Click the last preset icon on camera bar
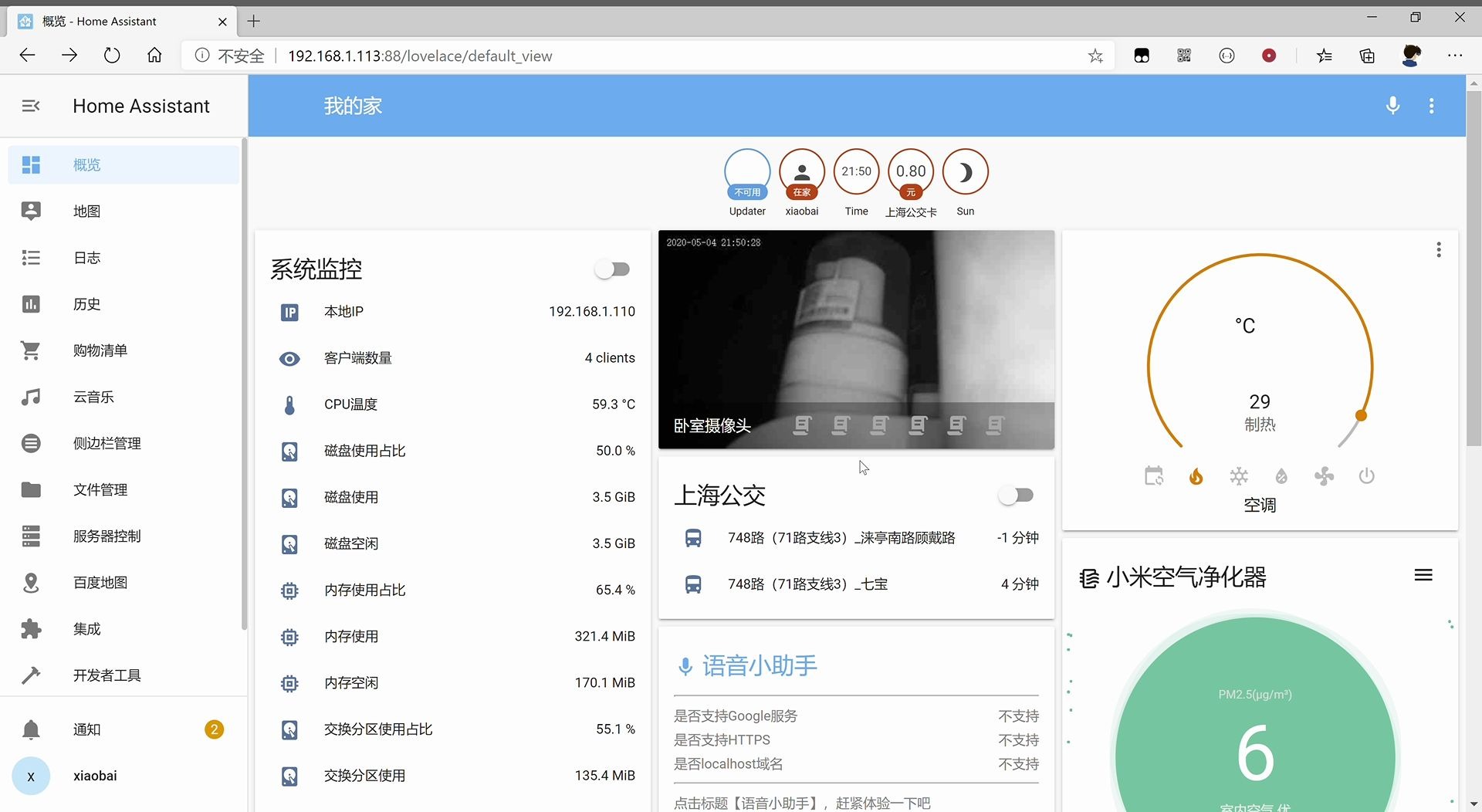 click(995, 425)
